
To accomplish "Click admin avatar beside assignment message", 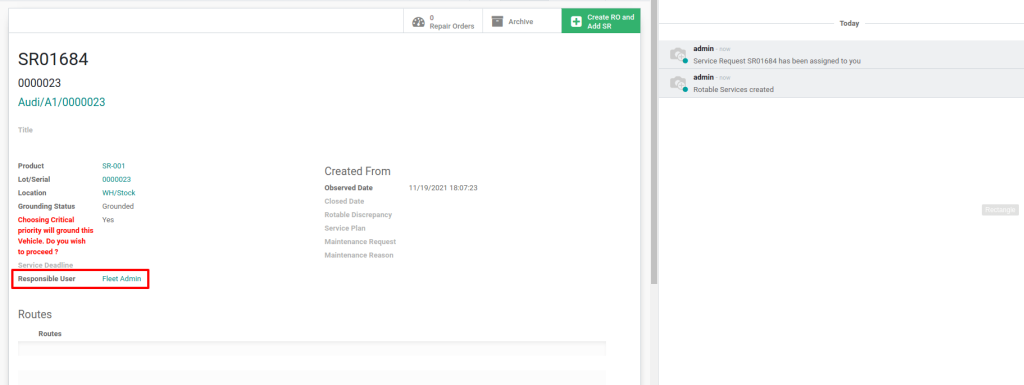I will tap(679, 55).
